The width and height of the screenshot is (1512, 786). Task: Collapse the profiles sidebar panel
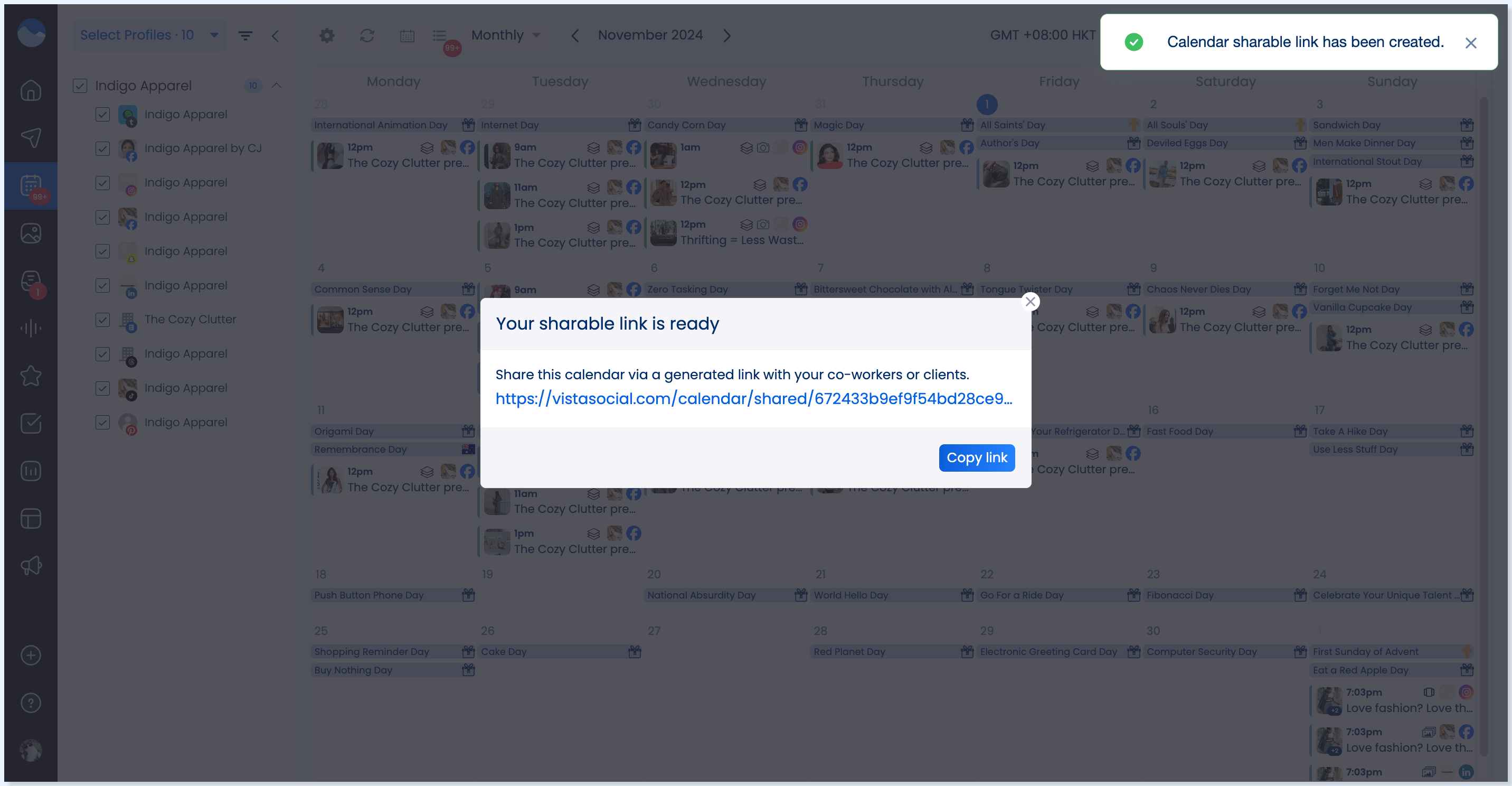point(275,36)
